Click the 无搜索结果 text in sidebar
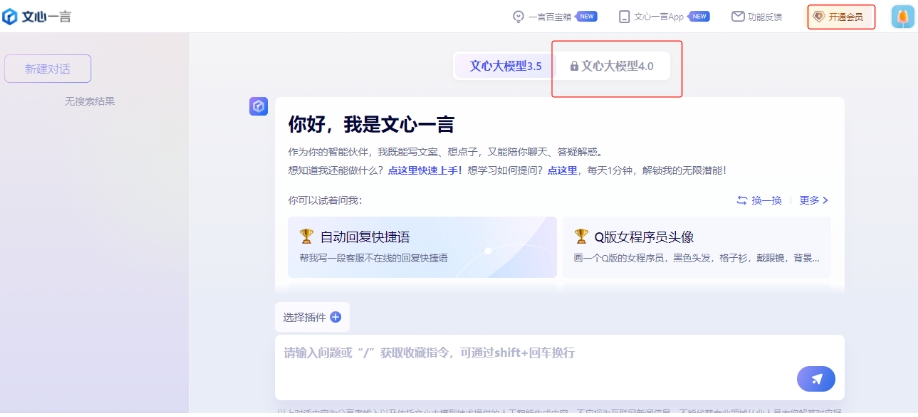Screen dimensions: 918x417 [x=90, y=101]
